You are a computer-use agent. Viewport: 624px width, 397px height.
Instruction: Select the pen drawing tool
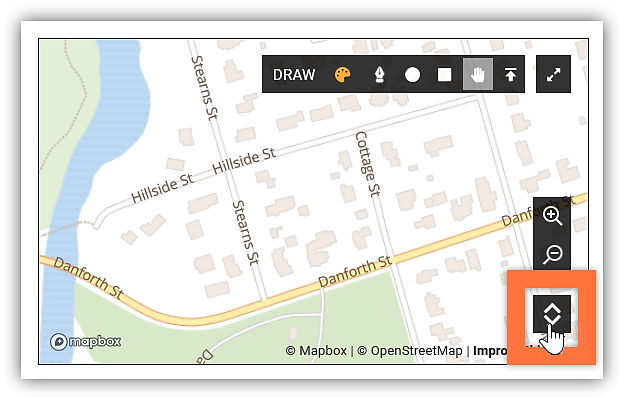tap(380, 74)
